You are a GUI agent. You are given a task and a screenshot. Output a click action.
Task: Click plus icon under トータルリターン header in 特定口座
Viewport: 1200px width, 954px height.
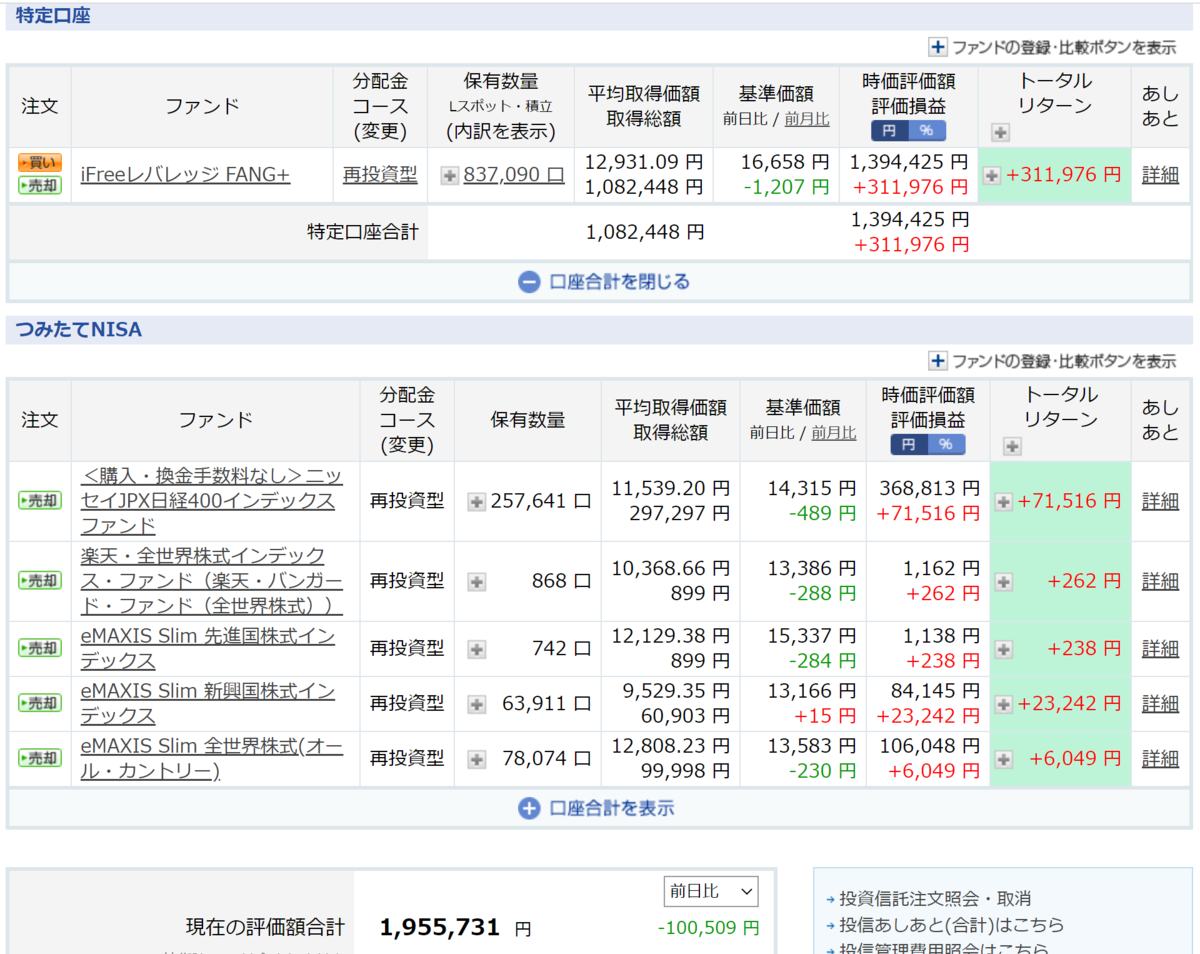pyautogui.click(x=1001, y=132)
